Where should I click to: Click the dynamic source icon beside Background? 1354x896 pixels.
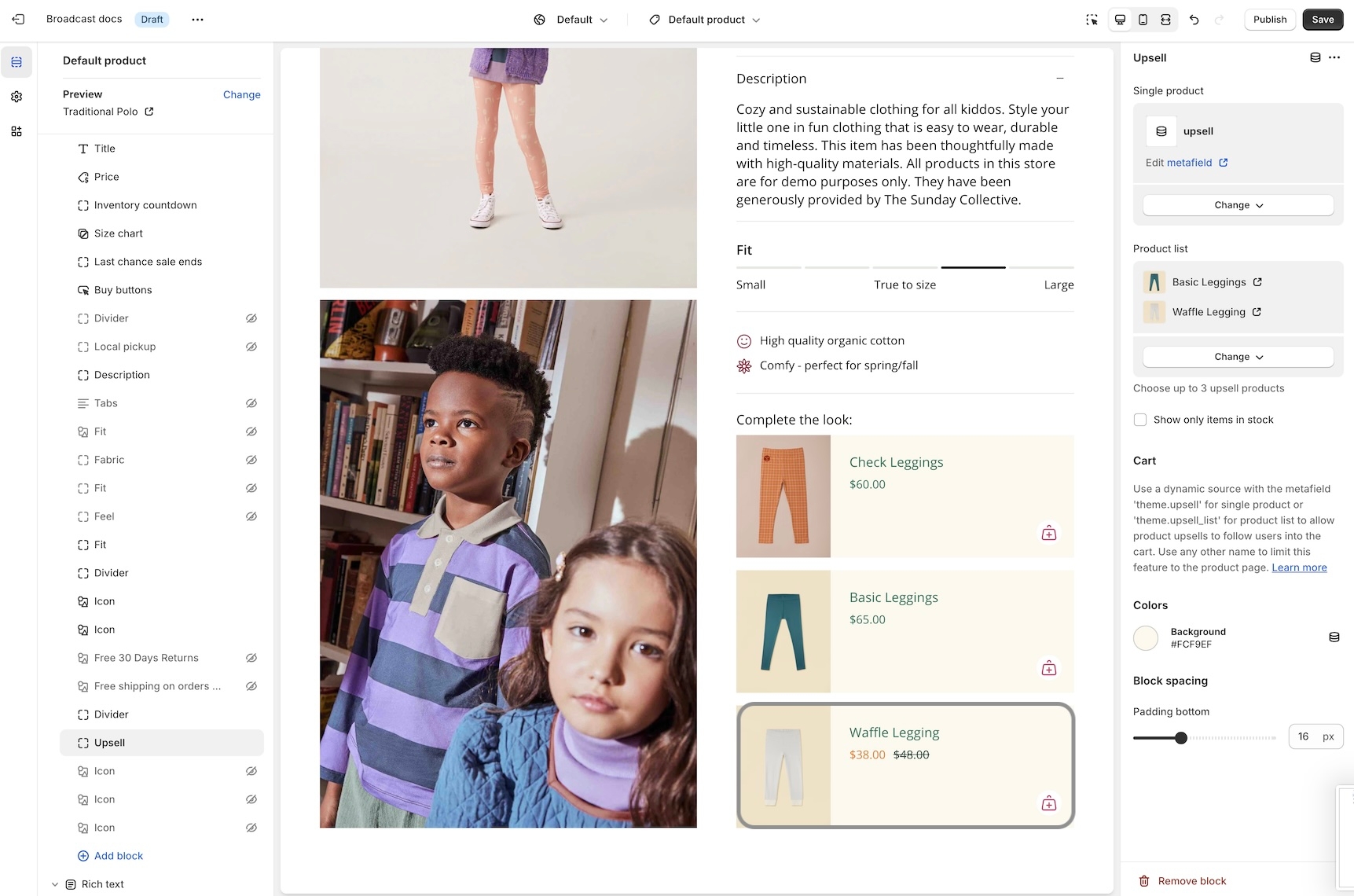click(1334, 637)
